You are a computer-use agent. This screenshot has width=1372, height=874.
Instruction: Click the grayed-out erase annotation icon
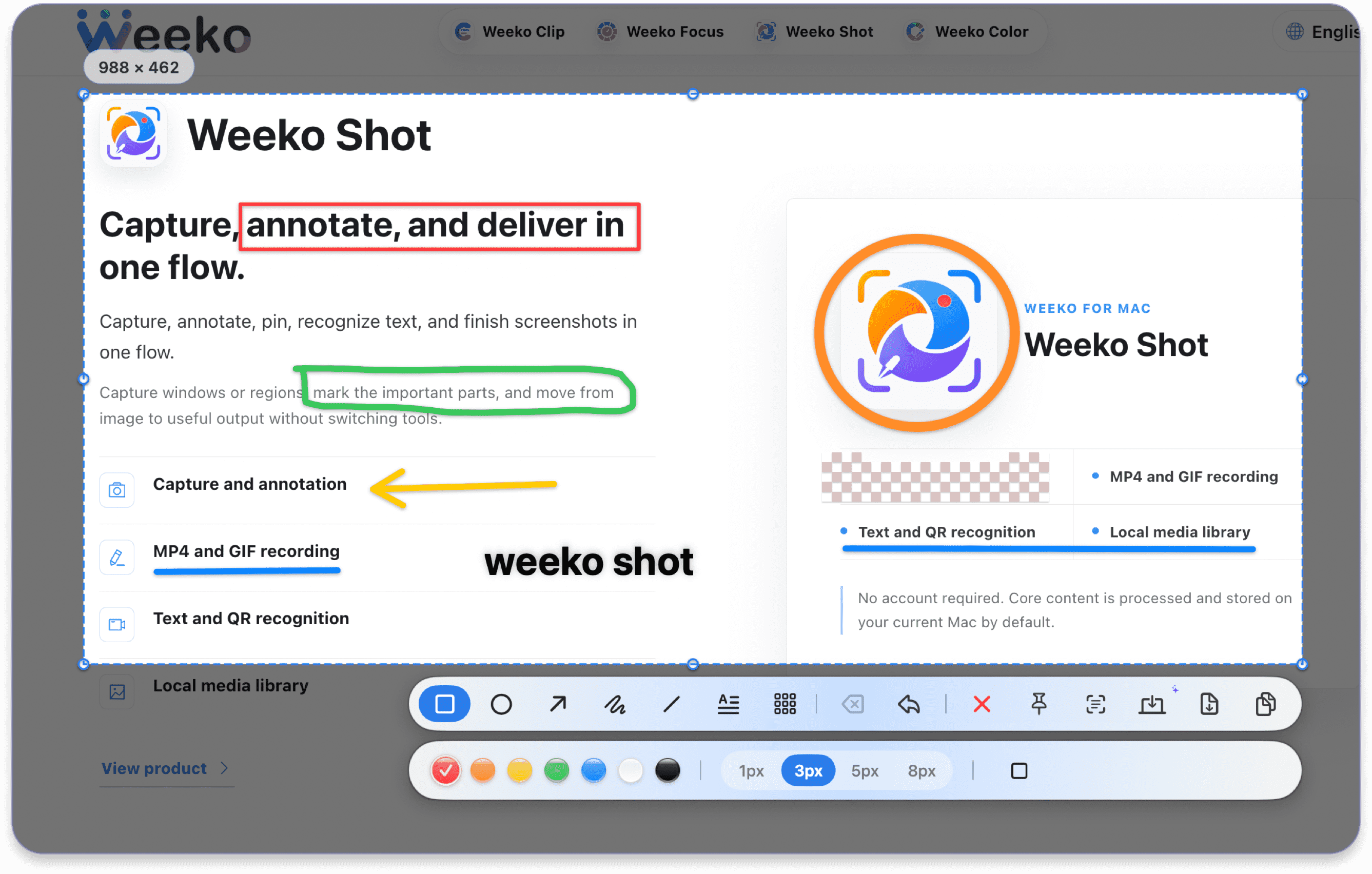click(x=852, y=705)
